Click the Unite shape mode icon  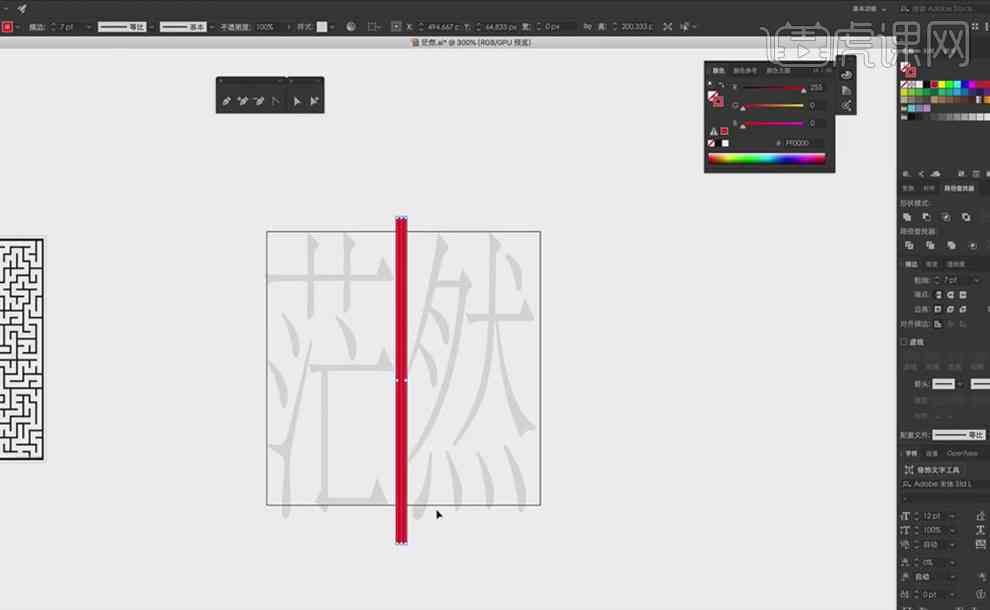point(907,217)
